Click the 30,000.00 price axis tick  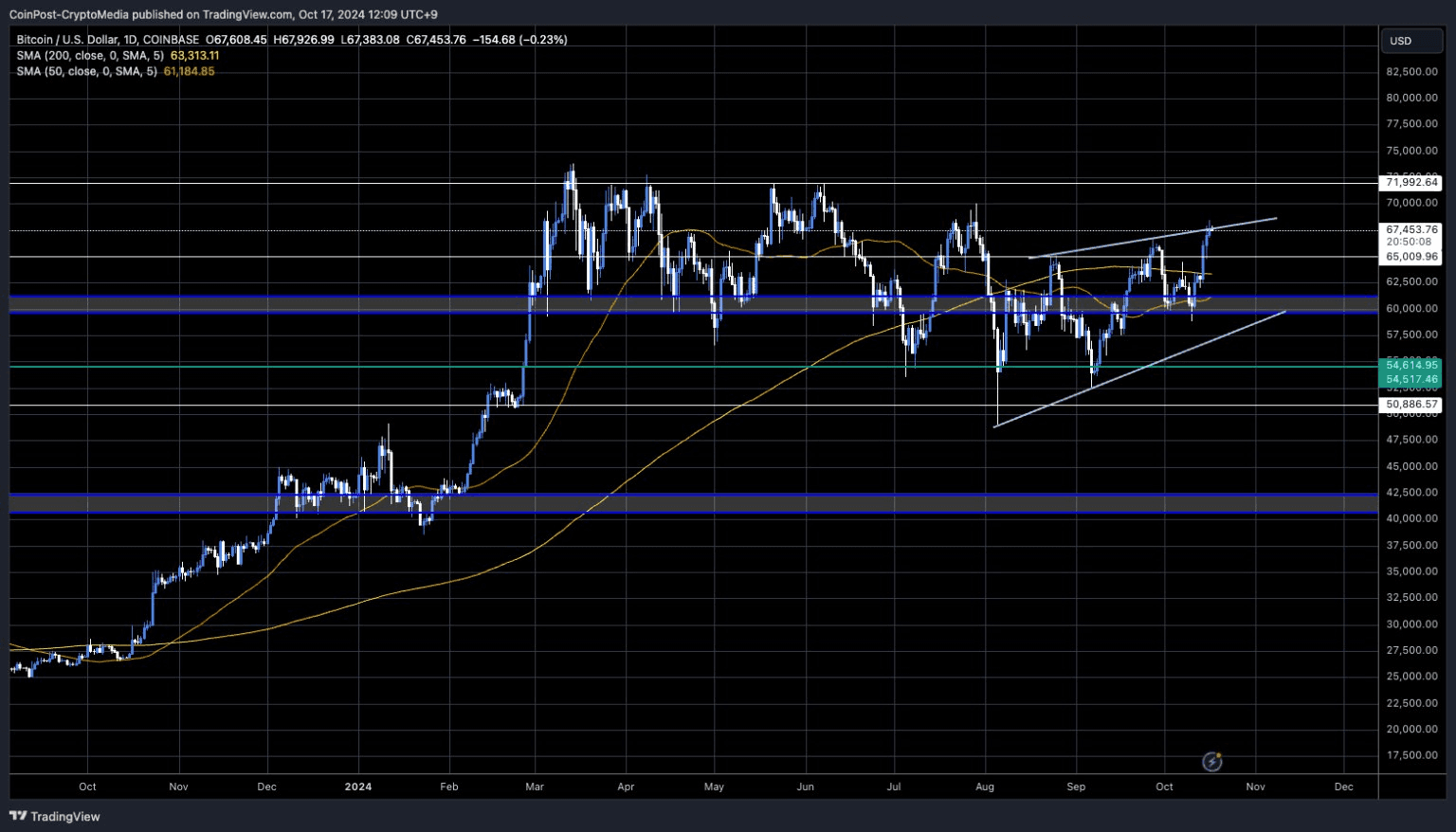click(1412, 624)
